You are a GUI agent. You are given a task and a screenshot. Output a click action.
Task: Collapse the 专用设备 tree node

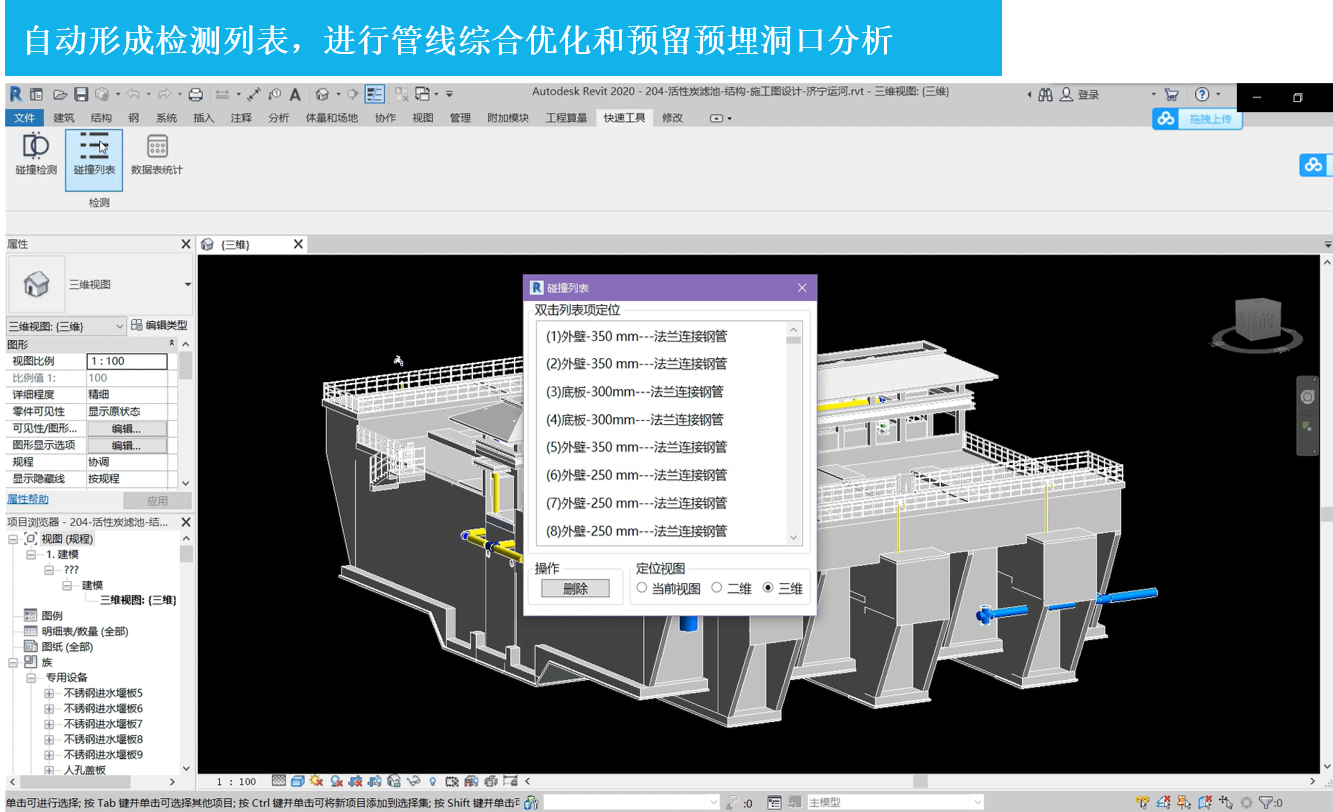tap(32, 678)
